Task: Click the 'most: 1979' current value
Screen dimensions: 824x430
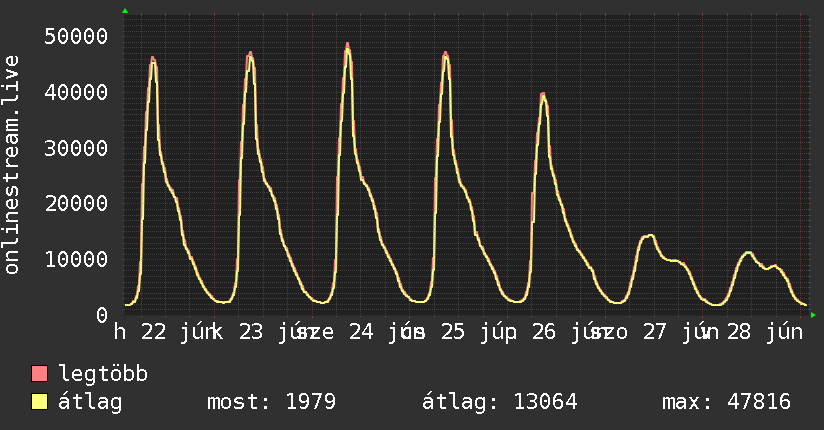Action: [271, 402]
